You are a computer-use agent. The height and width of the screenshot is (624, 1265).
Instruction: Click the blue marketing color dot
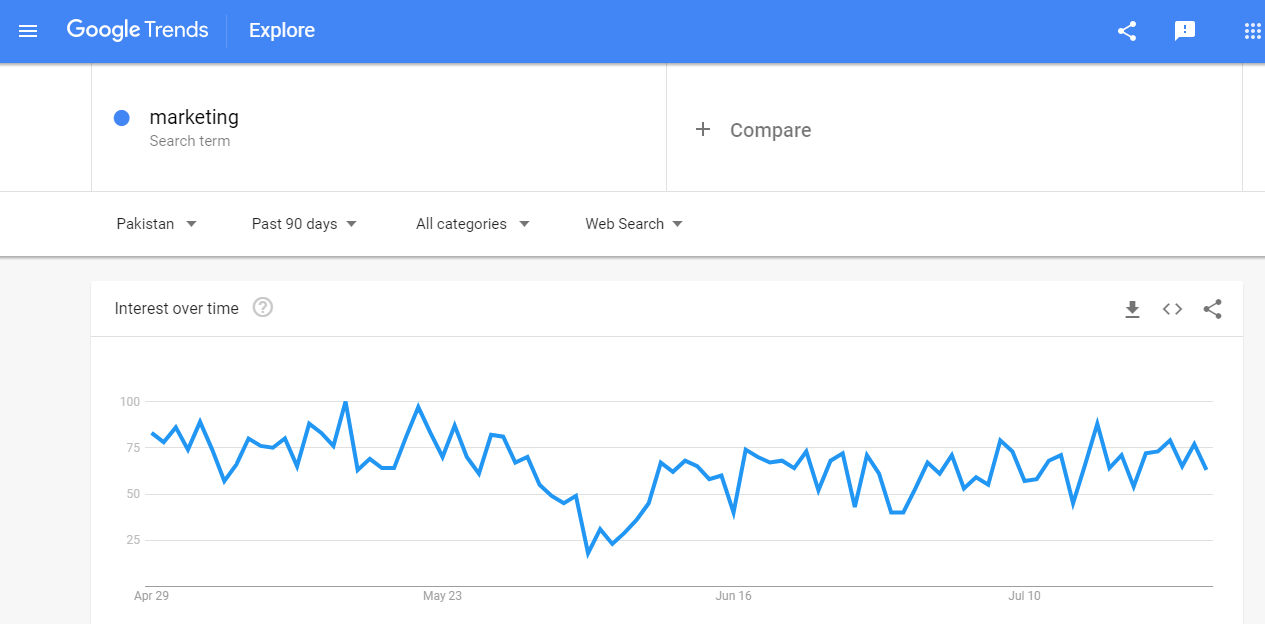click(x=122, y=118)
